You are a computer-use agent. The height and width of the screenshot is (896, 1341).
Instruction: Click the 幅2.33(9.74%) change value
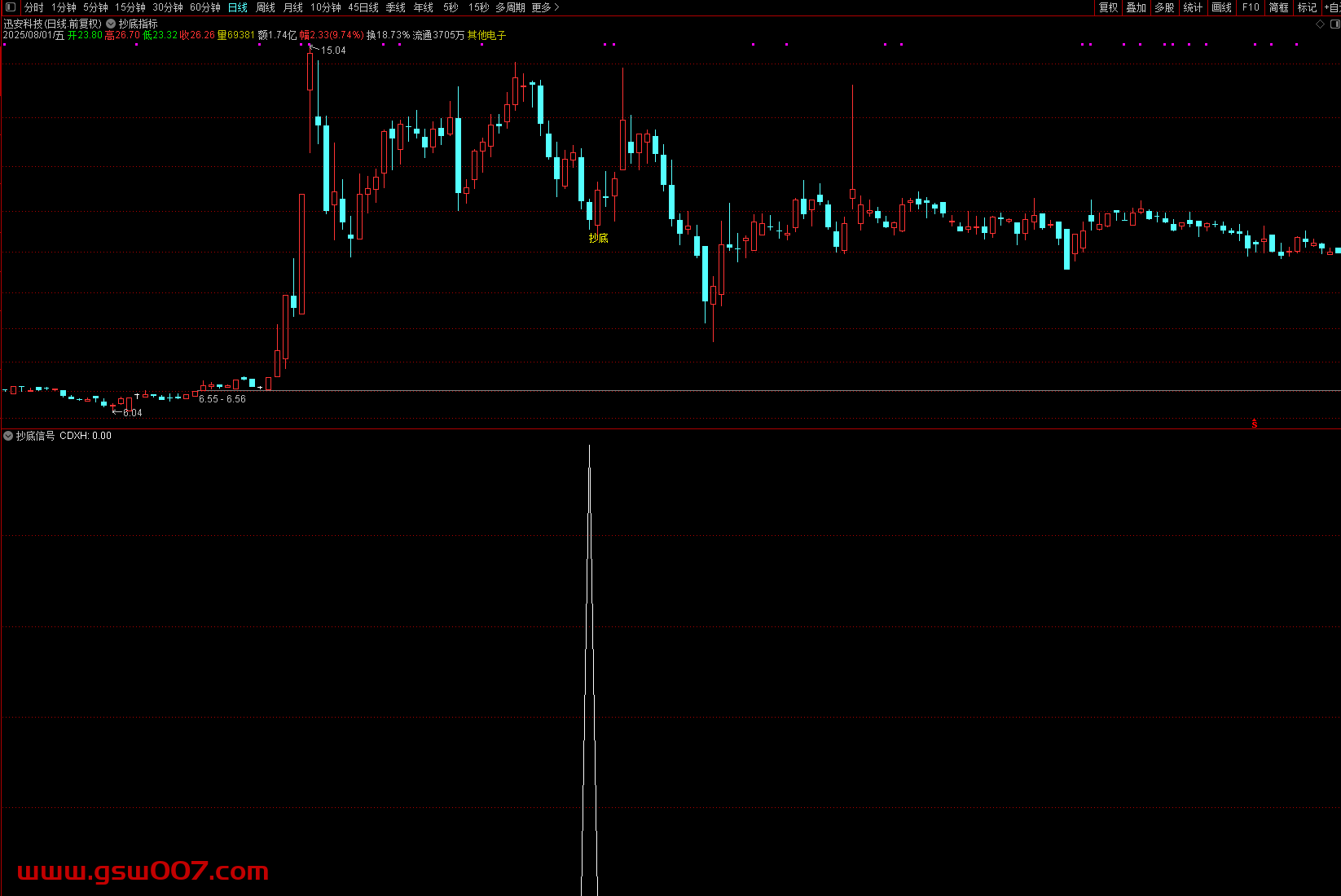click(x=332, y=35)
